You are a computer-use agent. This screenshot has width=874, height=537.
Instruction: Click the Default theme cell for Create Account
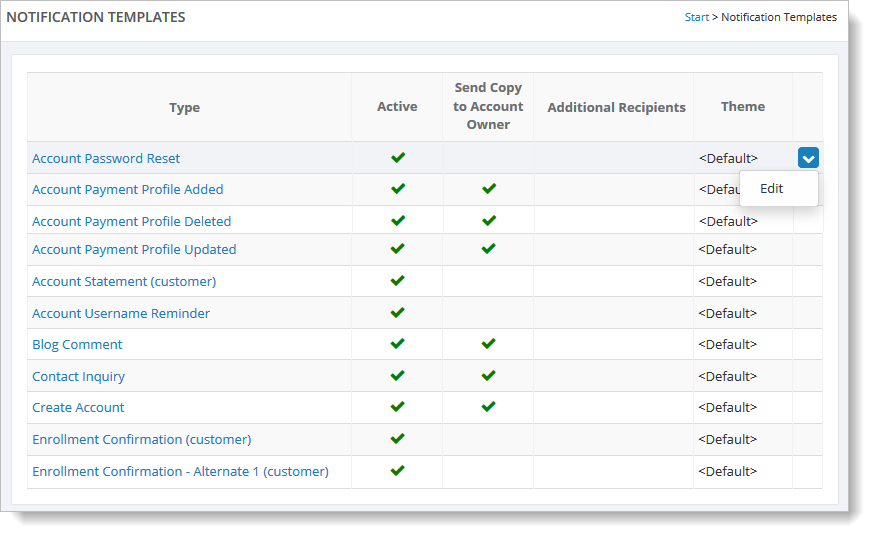point(727,408)
